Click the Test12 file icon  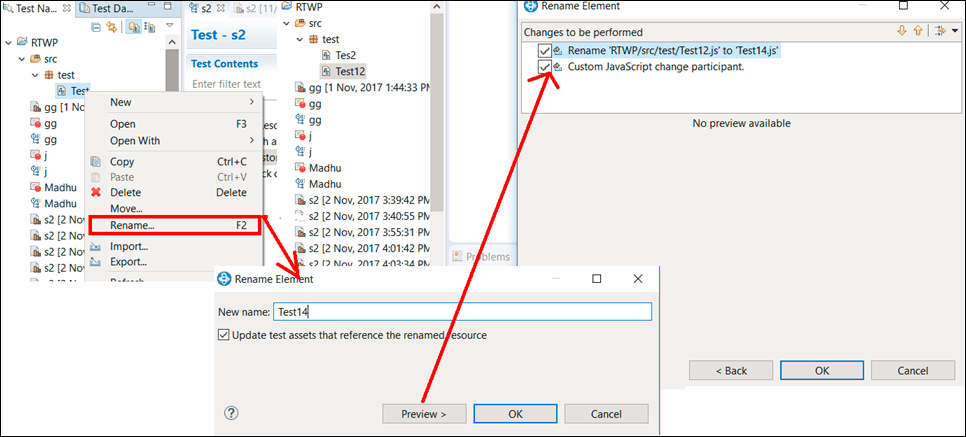coord(327,71)
